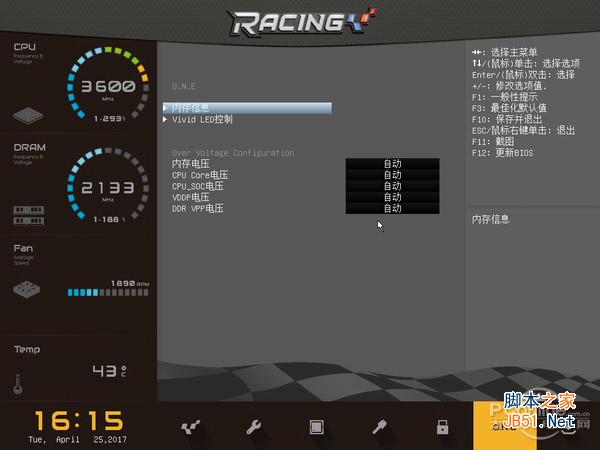600x450 pixels.
Task: Click the 16:15 clock display
Action: click(79, 421)
